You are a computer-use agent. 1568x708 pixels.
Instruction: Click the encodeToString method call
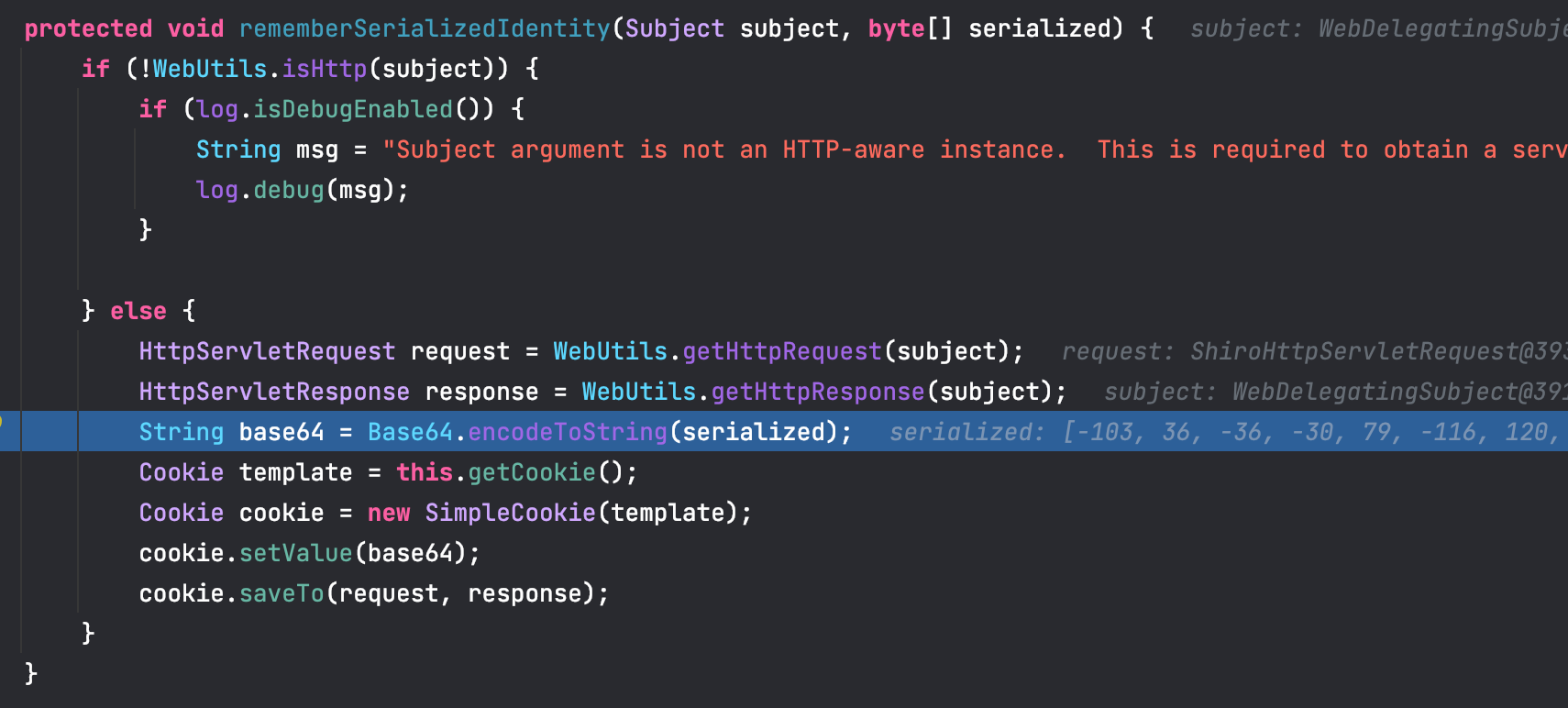(x=567, y=432)
